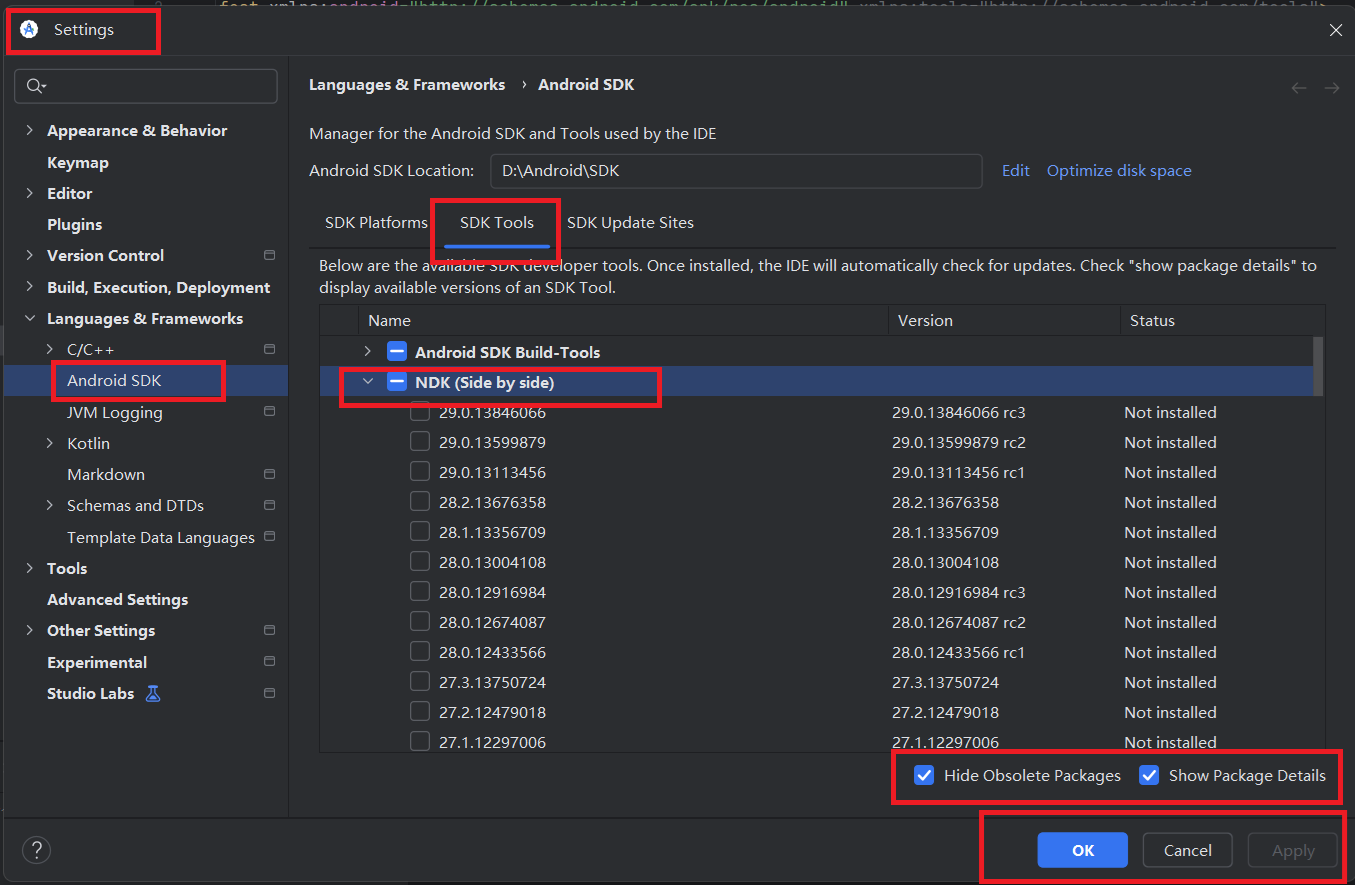Expand the Kotlin settings node
The image size is (1355, 885).
coord(50,443)
